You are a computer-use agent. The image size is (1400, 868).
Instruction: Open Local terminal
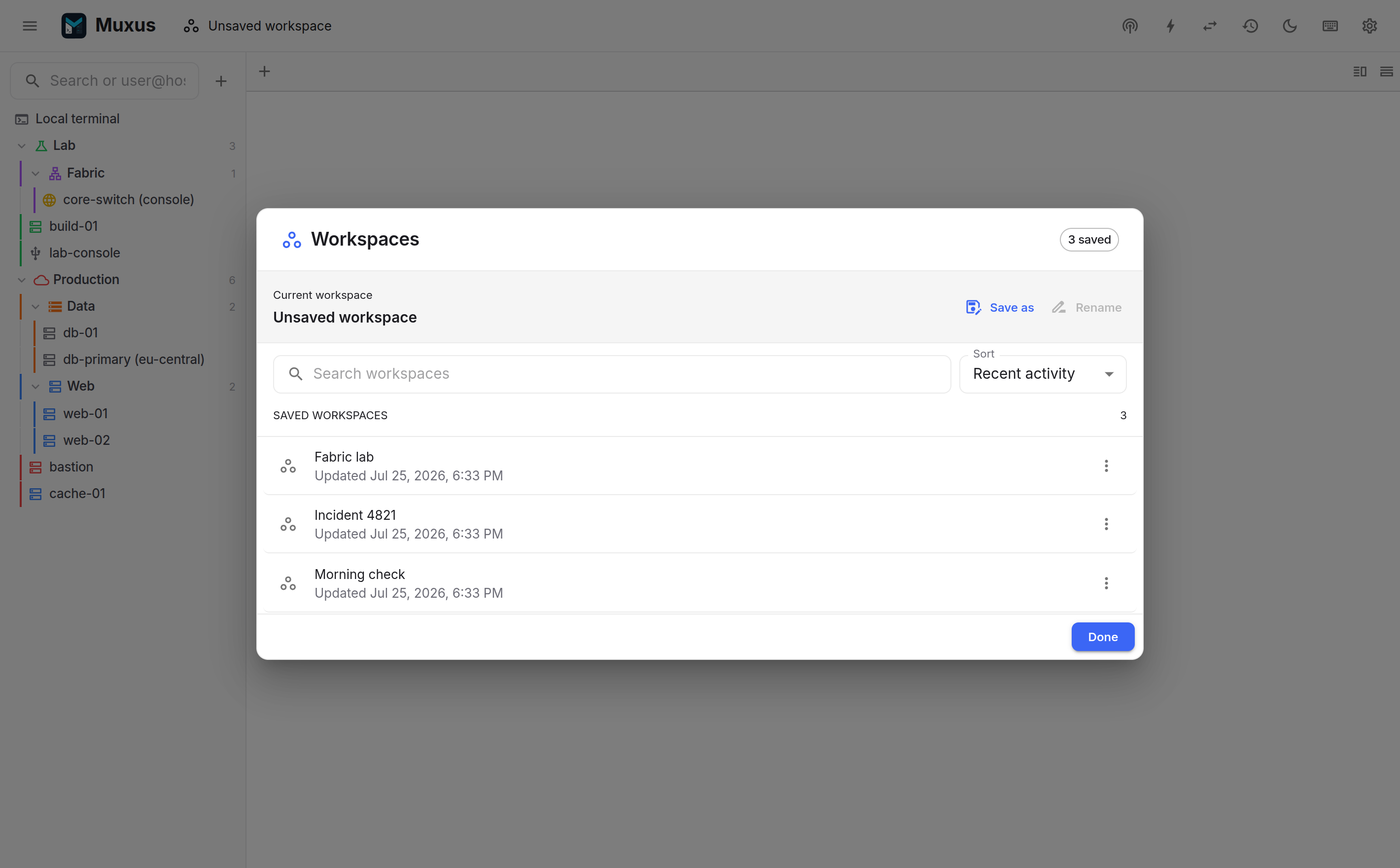coord(123,119)
